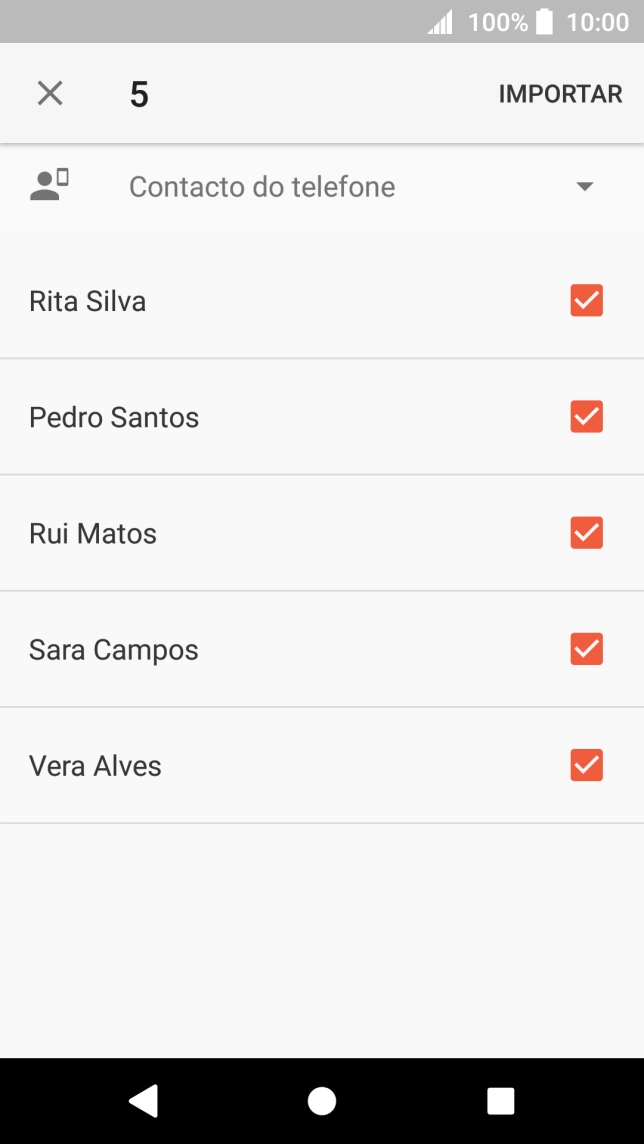Tap the phone contact source icon
Viewport: 644px width, 1144px height.
(47, 186)
